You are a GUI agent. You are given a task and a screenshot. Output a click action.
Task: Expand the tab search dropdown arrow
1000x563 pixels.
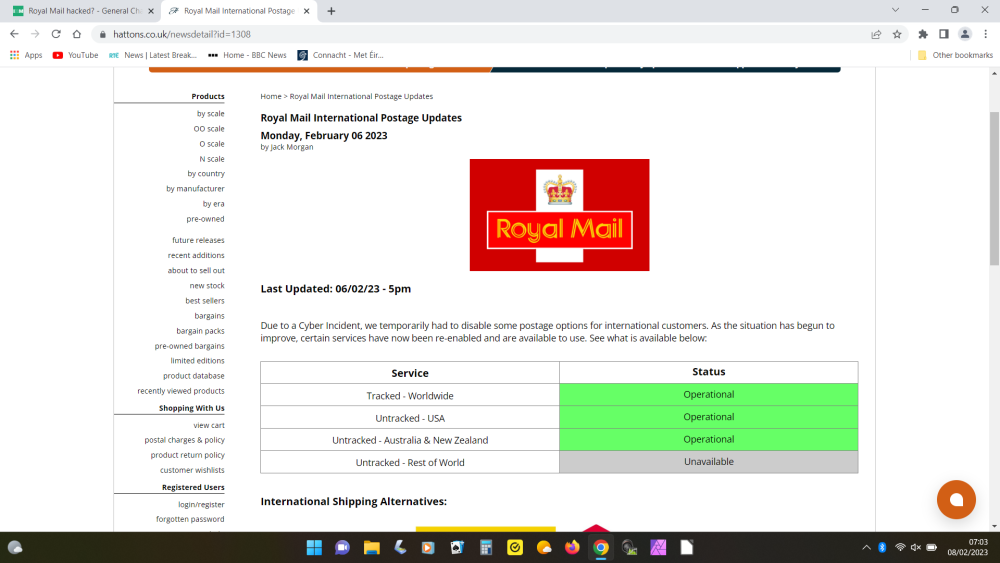[x=894, y=10]
